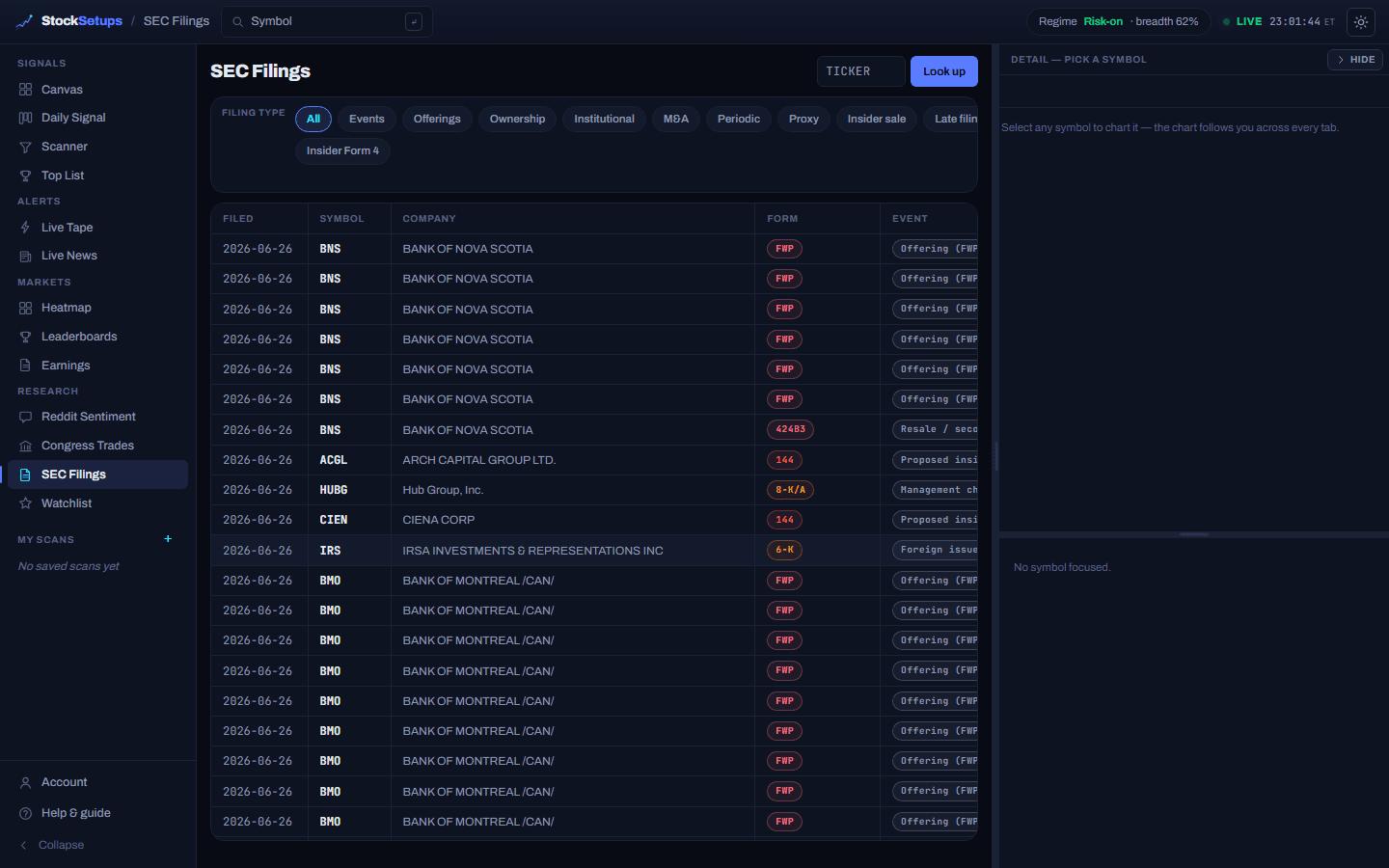Select the ACGL symbol cell
This screenshot has width=1389, height=868.
point(334,460)
